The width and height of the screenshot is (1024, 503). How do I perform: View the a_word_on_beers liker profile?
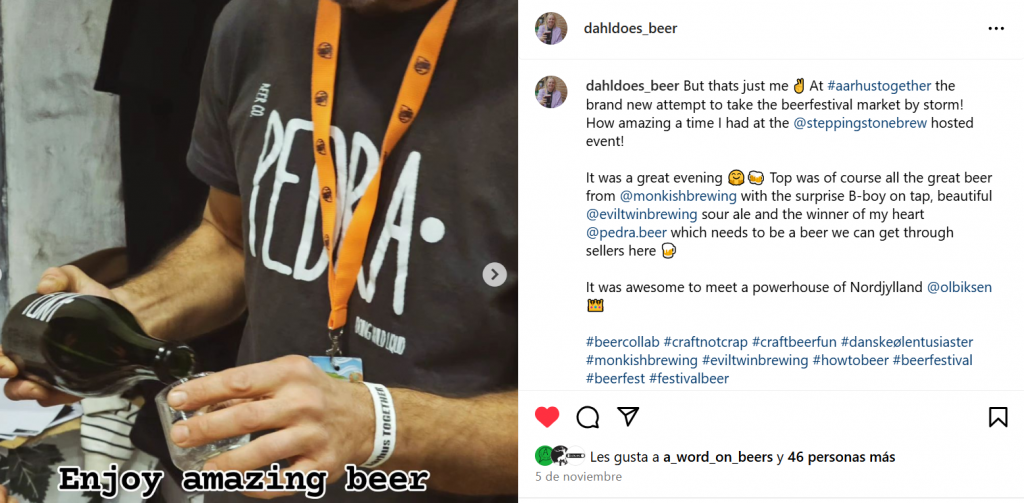(718, 457)
